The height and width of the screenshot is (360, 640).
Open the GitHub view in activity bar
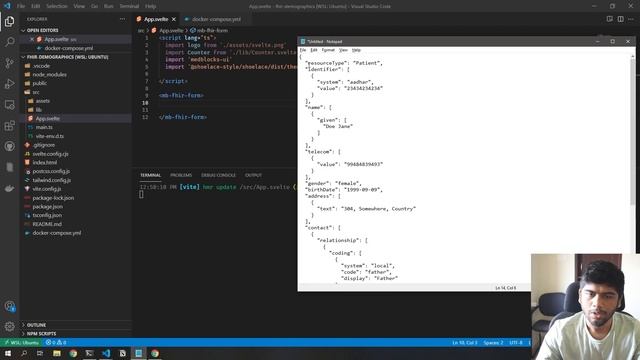click(x=9, y=146)
